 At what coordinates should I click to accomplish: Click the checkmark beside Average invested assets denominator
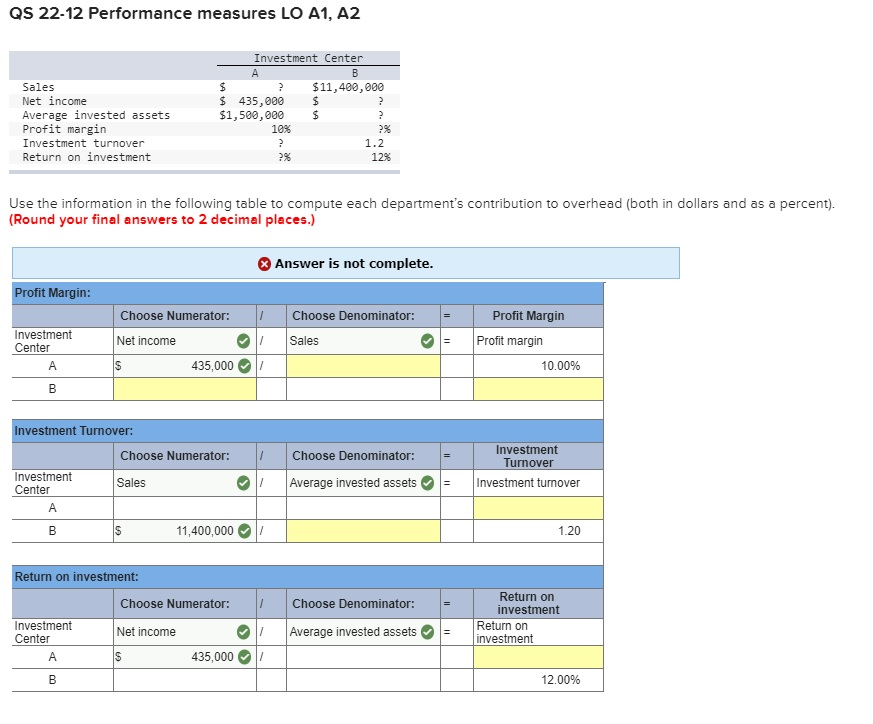pos(430,483)
